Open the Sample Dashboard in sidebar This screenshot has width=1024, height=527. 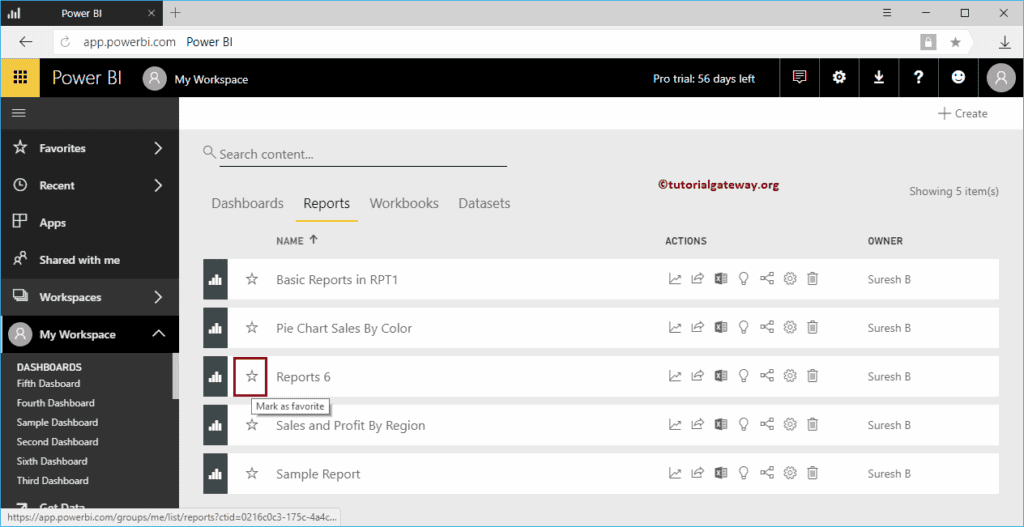coord(57,423)
